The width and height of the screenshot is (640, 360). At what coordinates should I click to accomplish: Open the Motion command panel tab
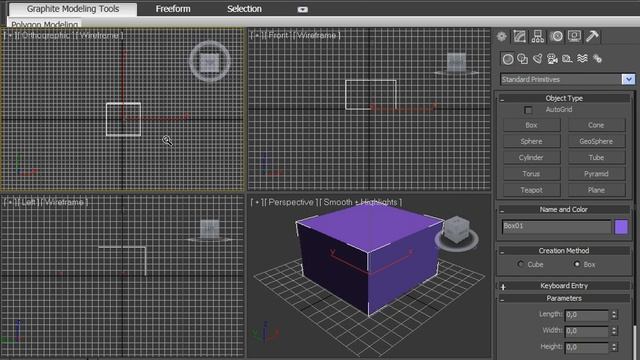556,36
